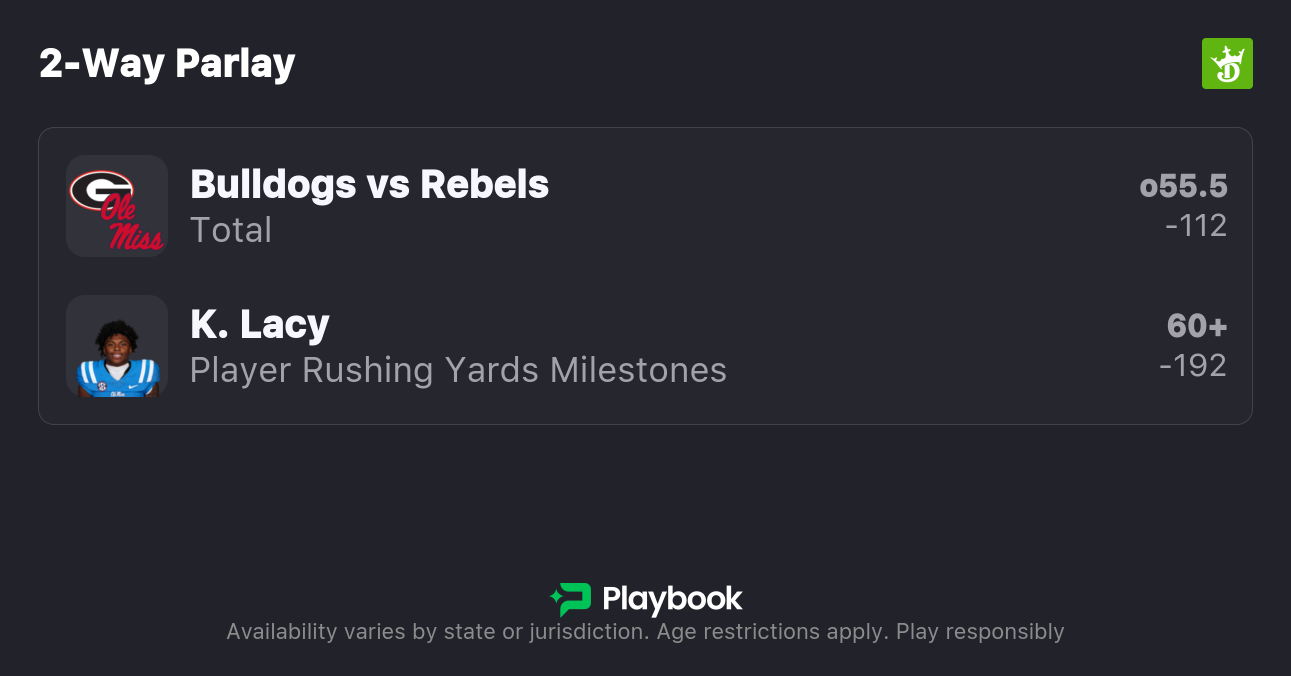
Task: Click the vs separator in matchup title
Action: pyautogui.click(x=388, y=184)
